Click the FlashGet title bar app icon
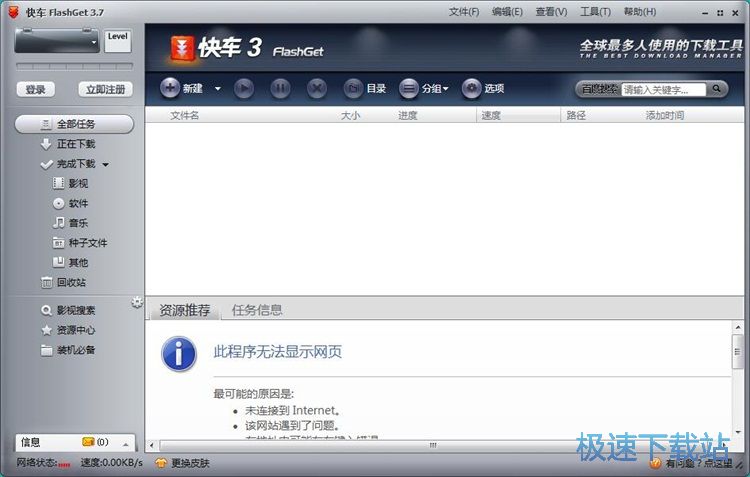Screen dimensions: 750x477 (x=13, y=12)
